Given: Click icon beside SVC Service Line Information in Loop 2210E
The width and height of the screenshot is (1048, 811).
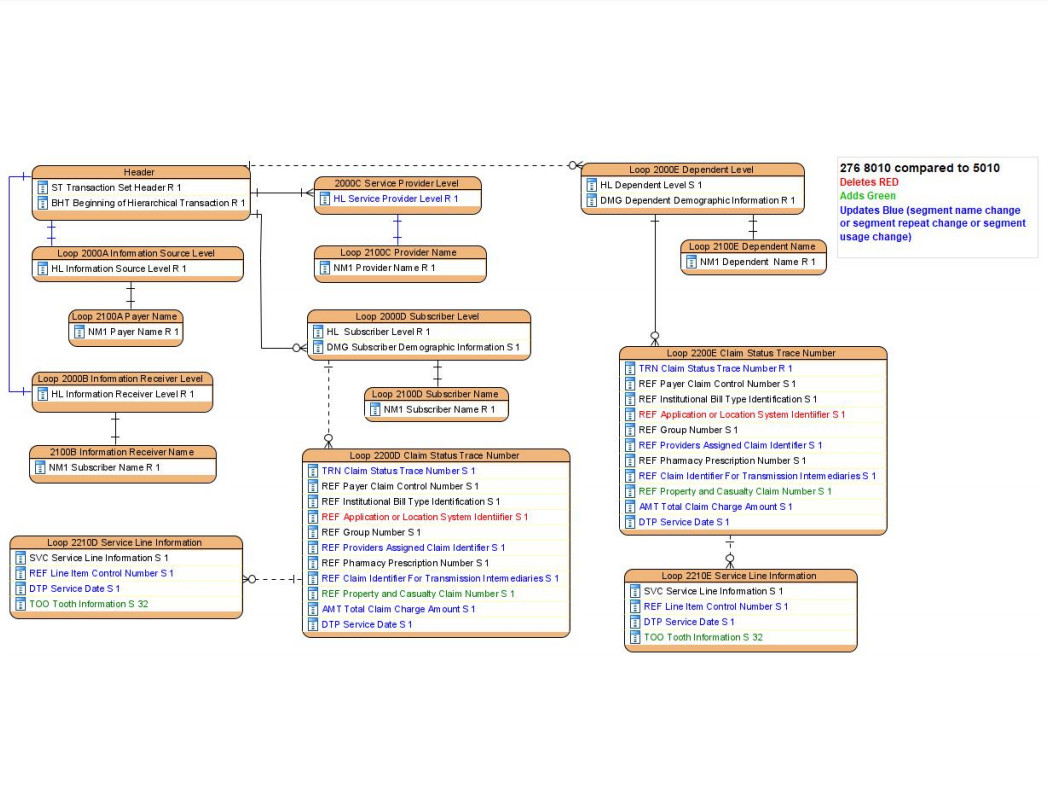Looking at the screenshot, I should click(x=634, y=591).
